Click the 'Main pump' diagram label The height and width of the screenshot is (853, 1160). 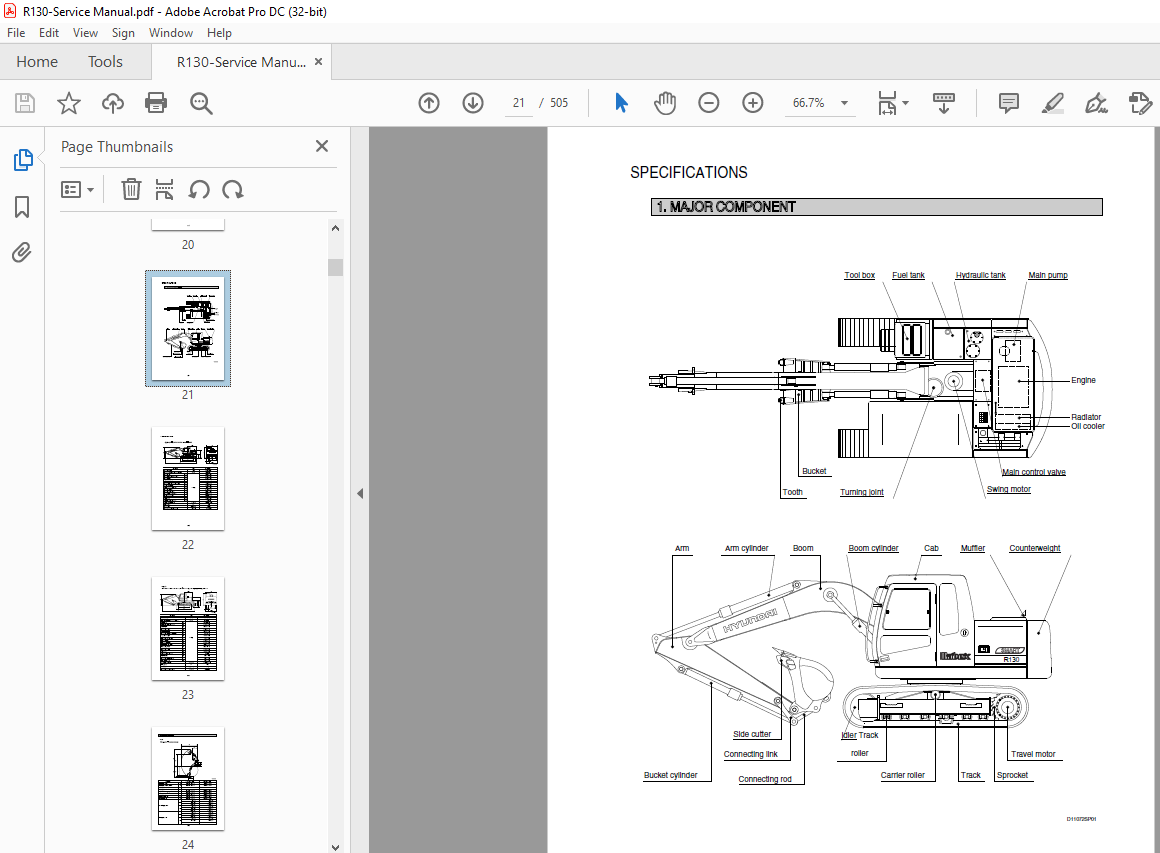click(1048, 275)
